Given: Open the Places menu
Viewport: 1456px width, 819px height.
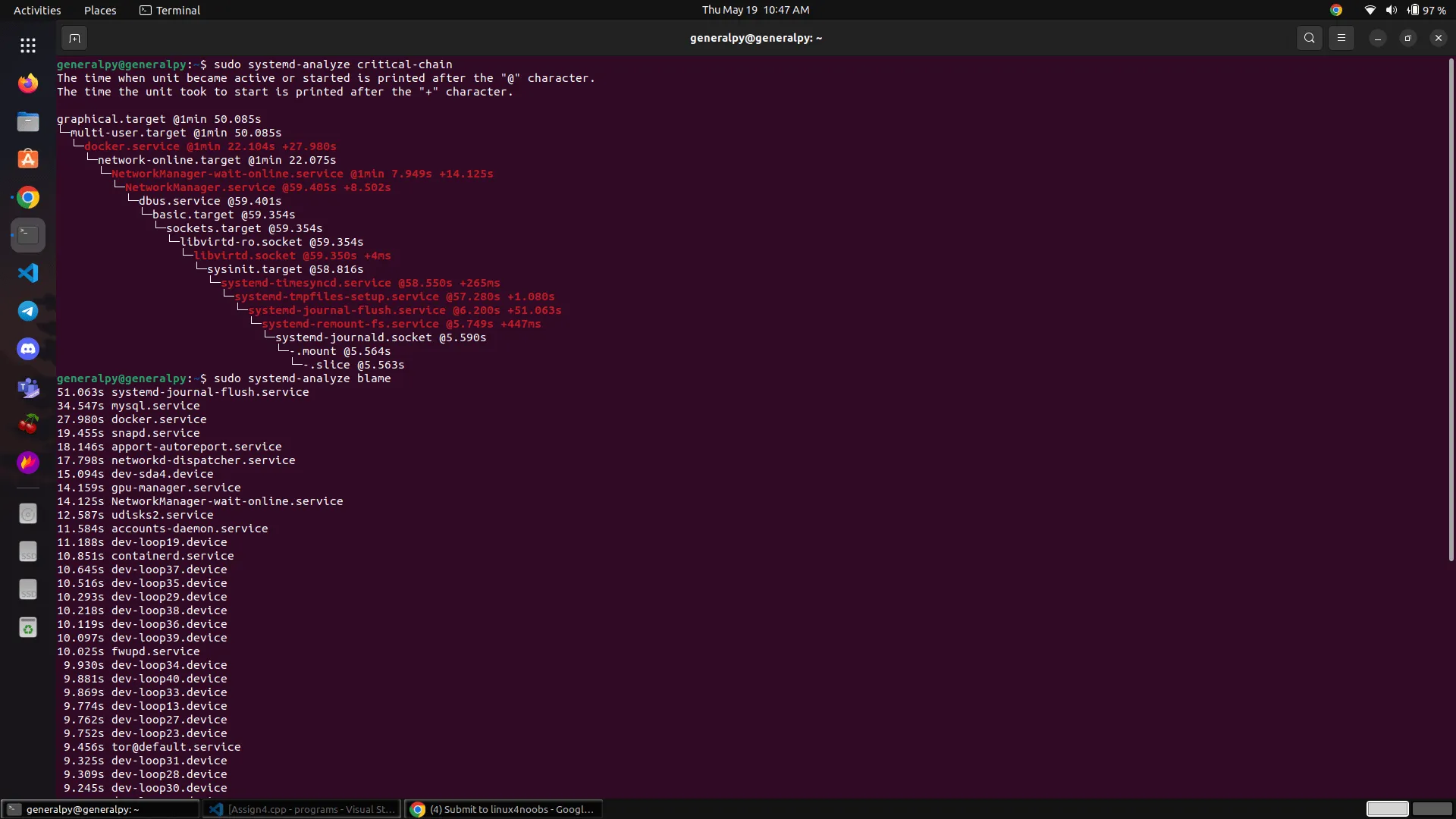Looking at the screenshot, I should (x=99, y=10).
